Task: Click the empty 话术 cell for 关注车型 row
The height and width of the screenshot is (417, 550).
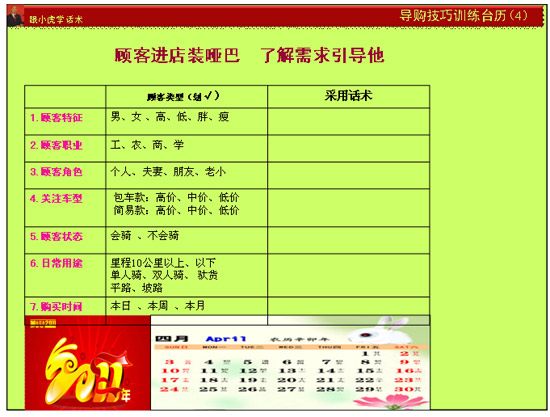Action: 348,208
